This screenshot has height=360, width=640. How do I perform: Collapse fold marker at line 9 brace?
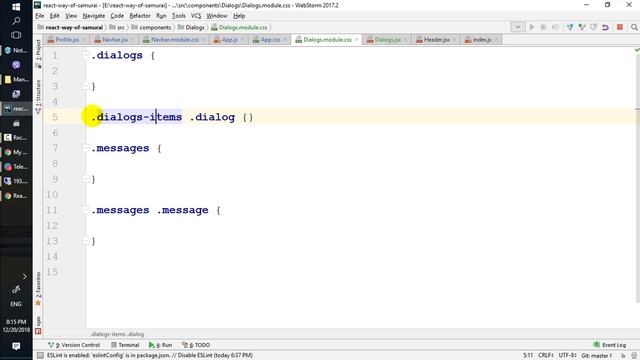(x=86, y=179)
